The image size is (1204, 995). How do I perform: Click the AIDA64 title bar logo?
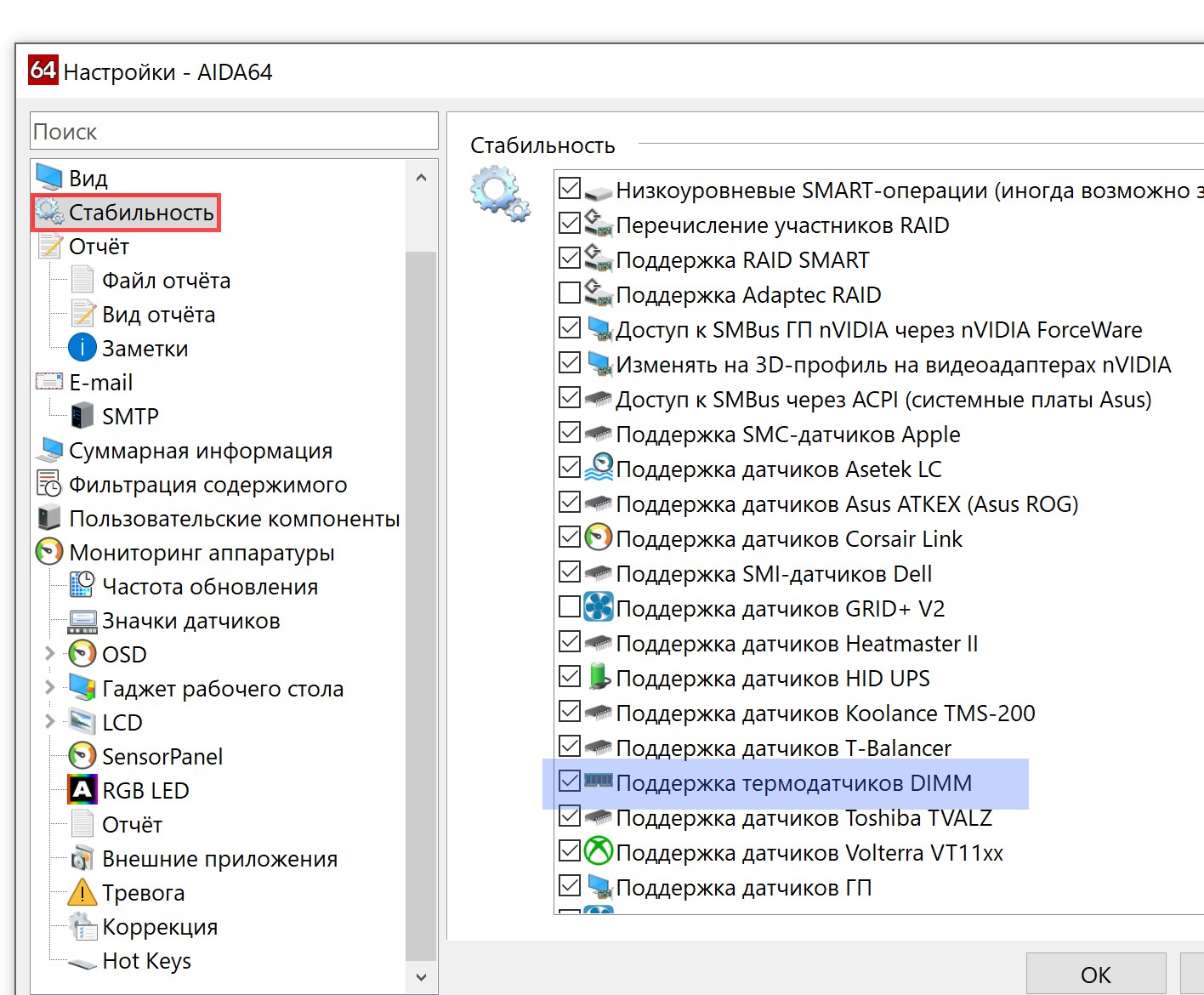tap(43, 70)
